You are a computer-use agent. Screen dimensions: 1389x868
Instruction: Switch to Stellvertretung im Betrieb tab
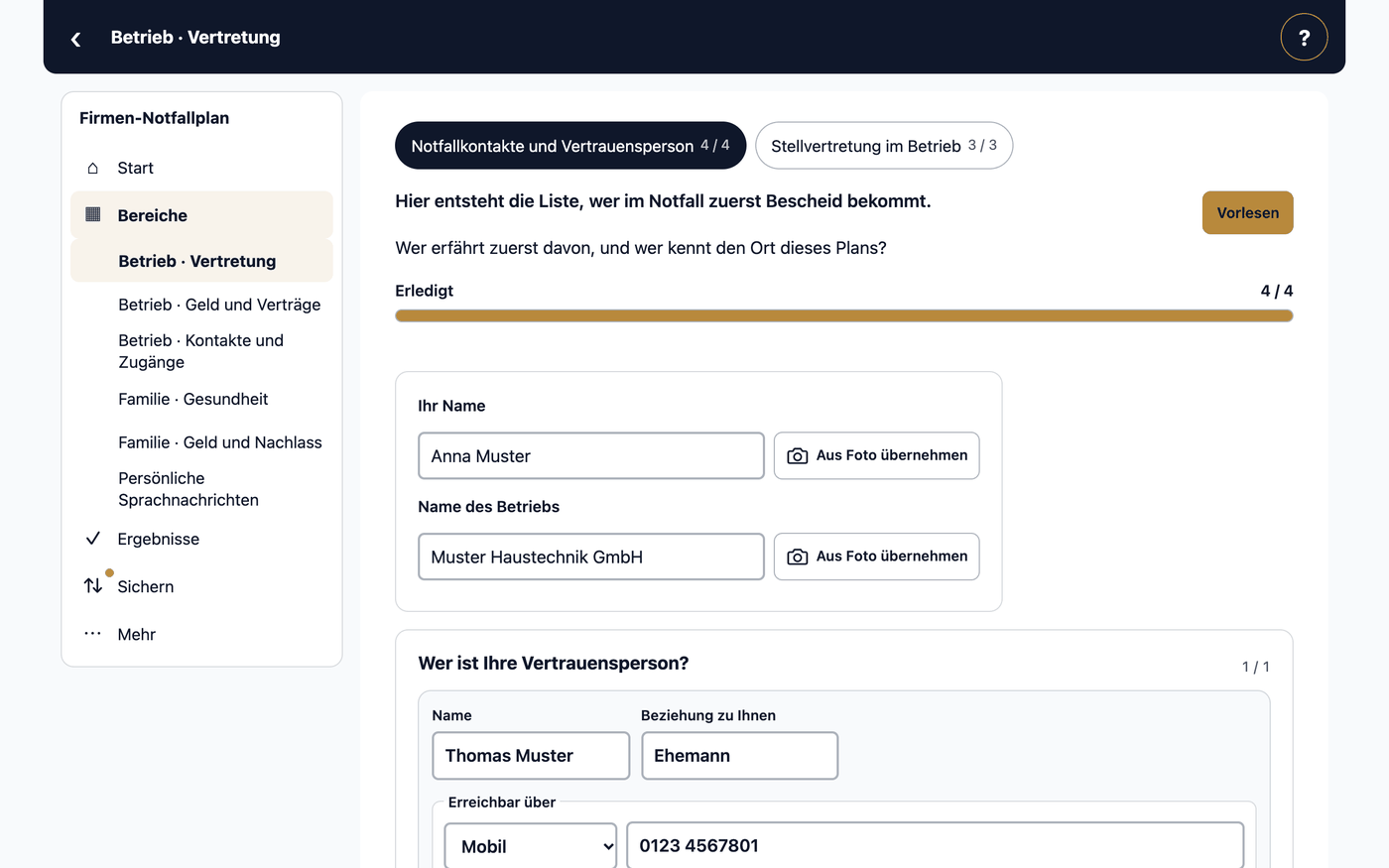[x=884, y=146]
